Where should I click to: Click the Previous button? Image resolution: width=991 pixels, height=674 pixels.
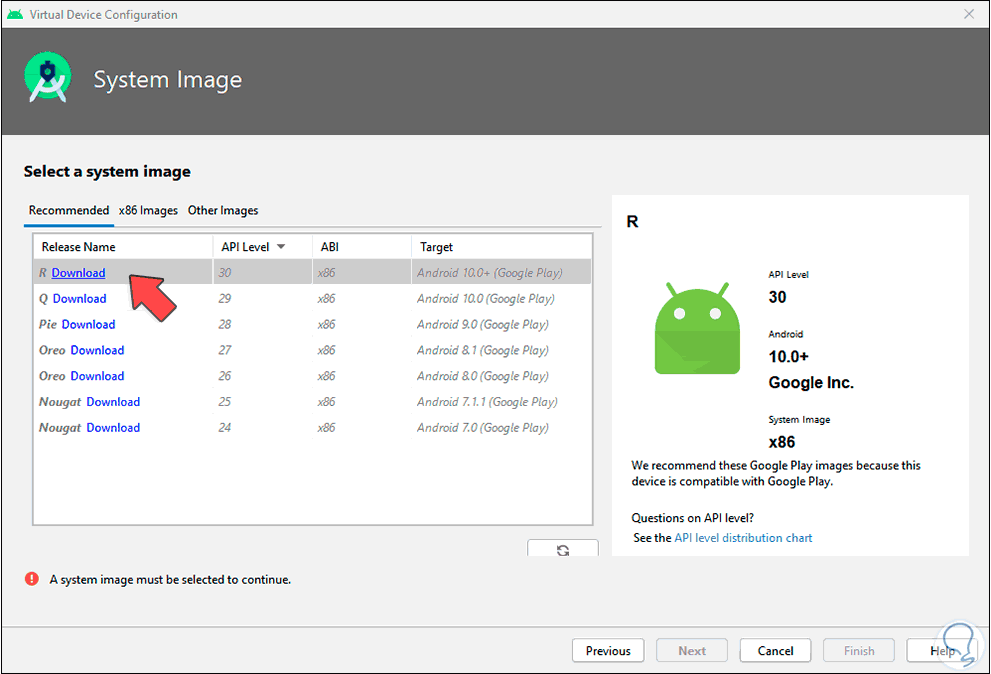click(x=608, y=651)
